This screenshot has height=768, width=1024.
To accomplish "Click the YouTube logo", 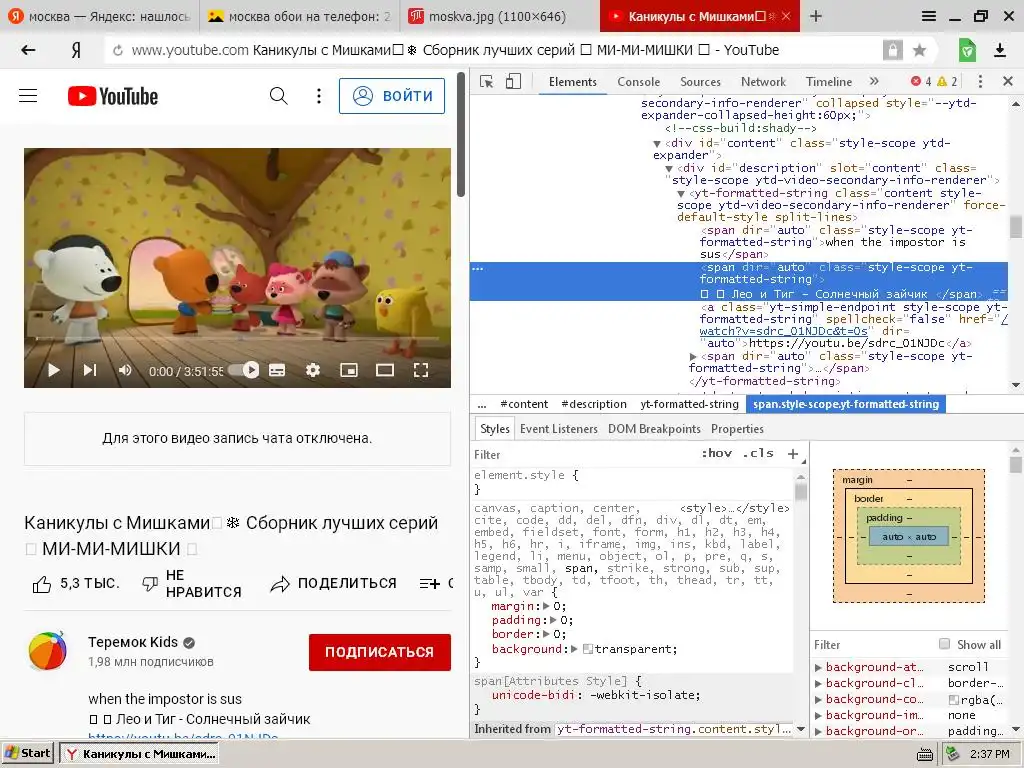I will pyautogui.click(x=113, y=96).
